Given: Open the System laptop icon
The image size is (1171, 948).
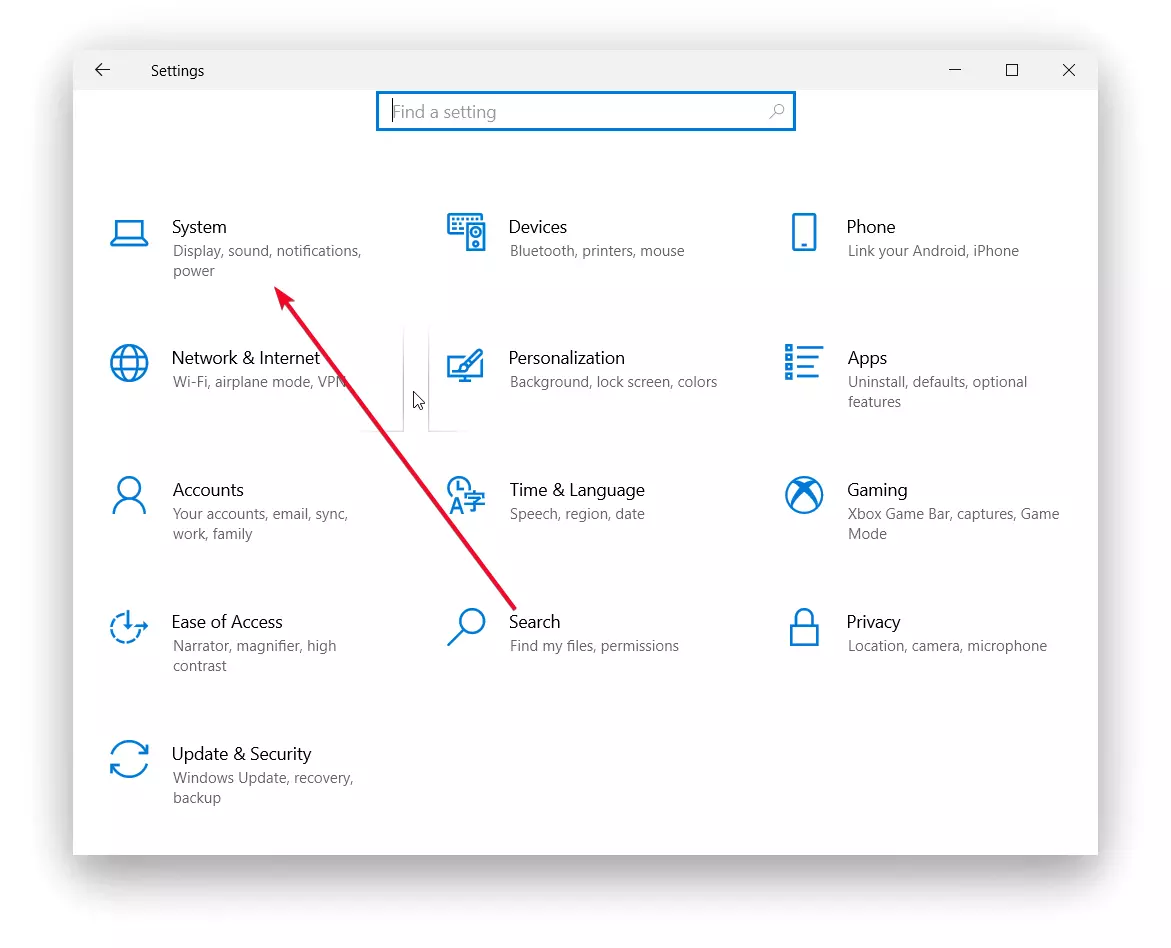Looking at the screenshot, I should click(x=129, y=233).
